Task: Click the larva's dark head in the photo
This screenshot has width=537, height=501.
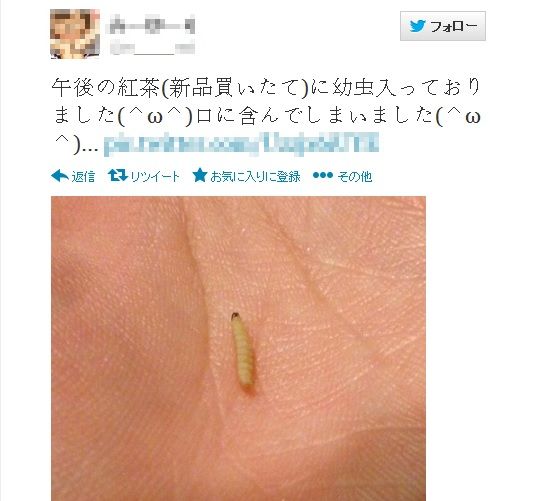Action: pos(235,315)
